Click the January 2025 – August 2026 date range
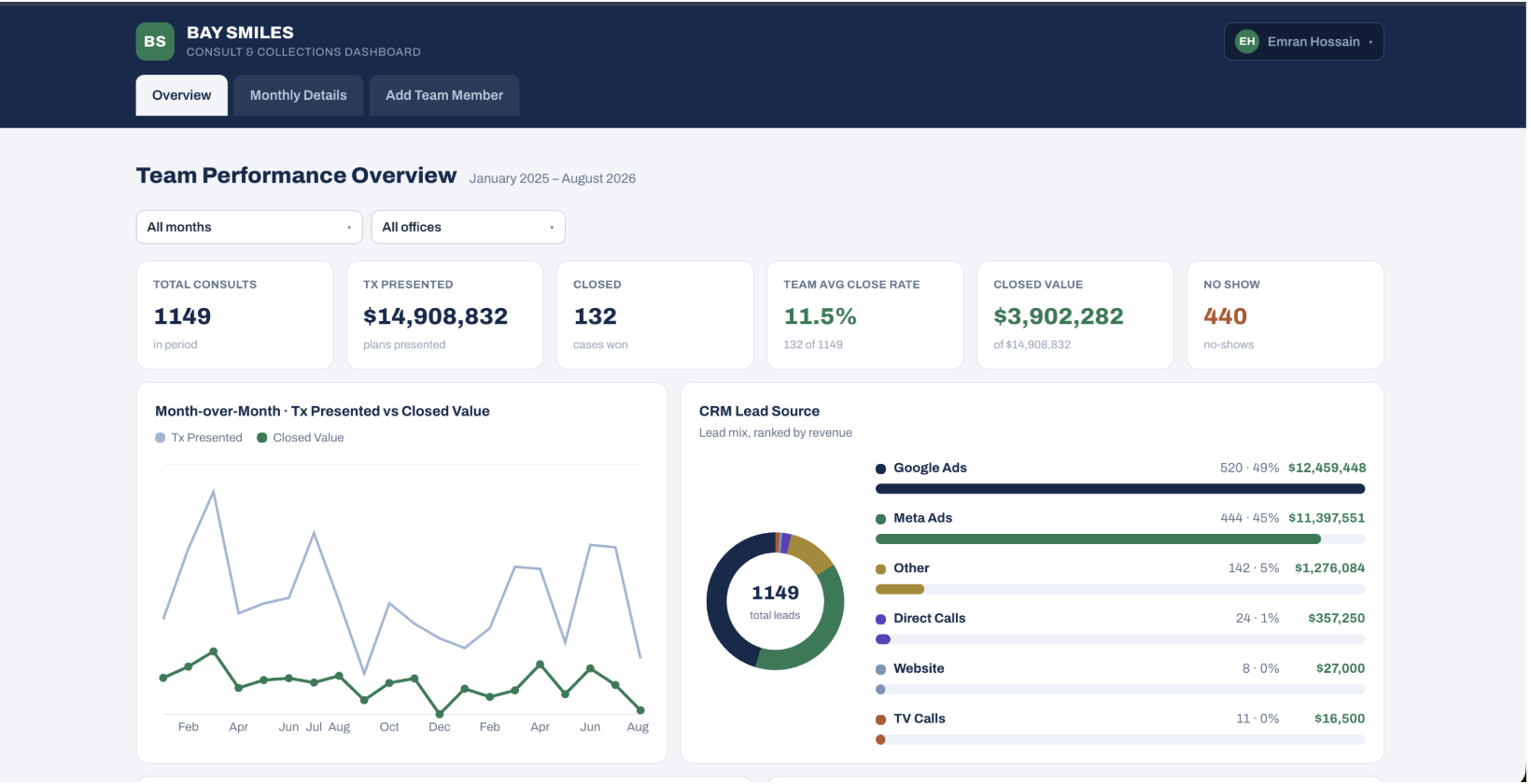Screen dimensions: 1531x784 (x=553, y=178)
